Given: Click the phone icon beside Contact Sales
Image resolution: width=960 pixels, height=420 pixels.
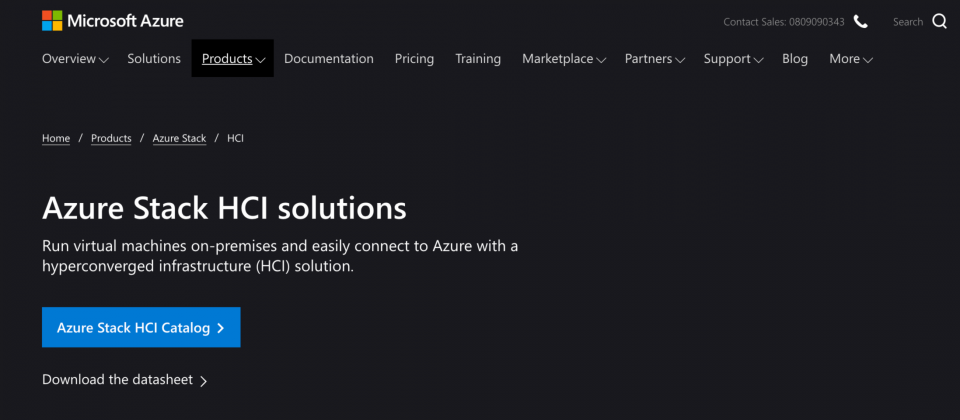Looking at the screenshot, I should 861,22.
